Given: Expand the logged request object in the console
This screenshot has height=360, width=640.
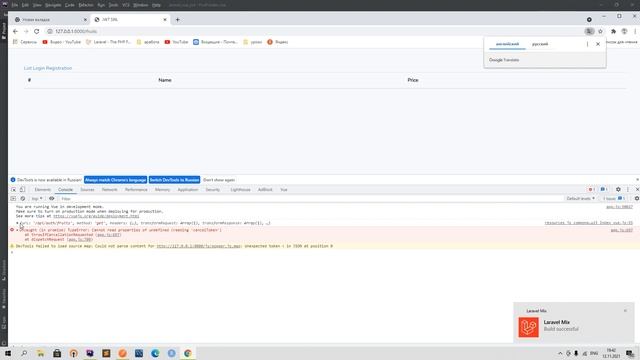Looking at the screenshot, I should pos(18,223).
